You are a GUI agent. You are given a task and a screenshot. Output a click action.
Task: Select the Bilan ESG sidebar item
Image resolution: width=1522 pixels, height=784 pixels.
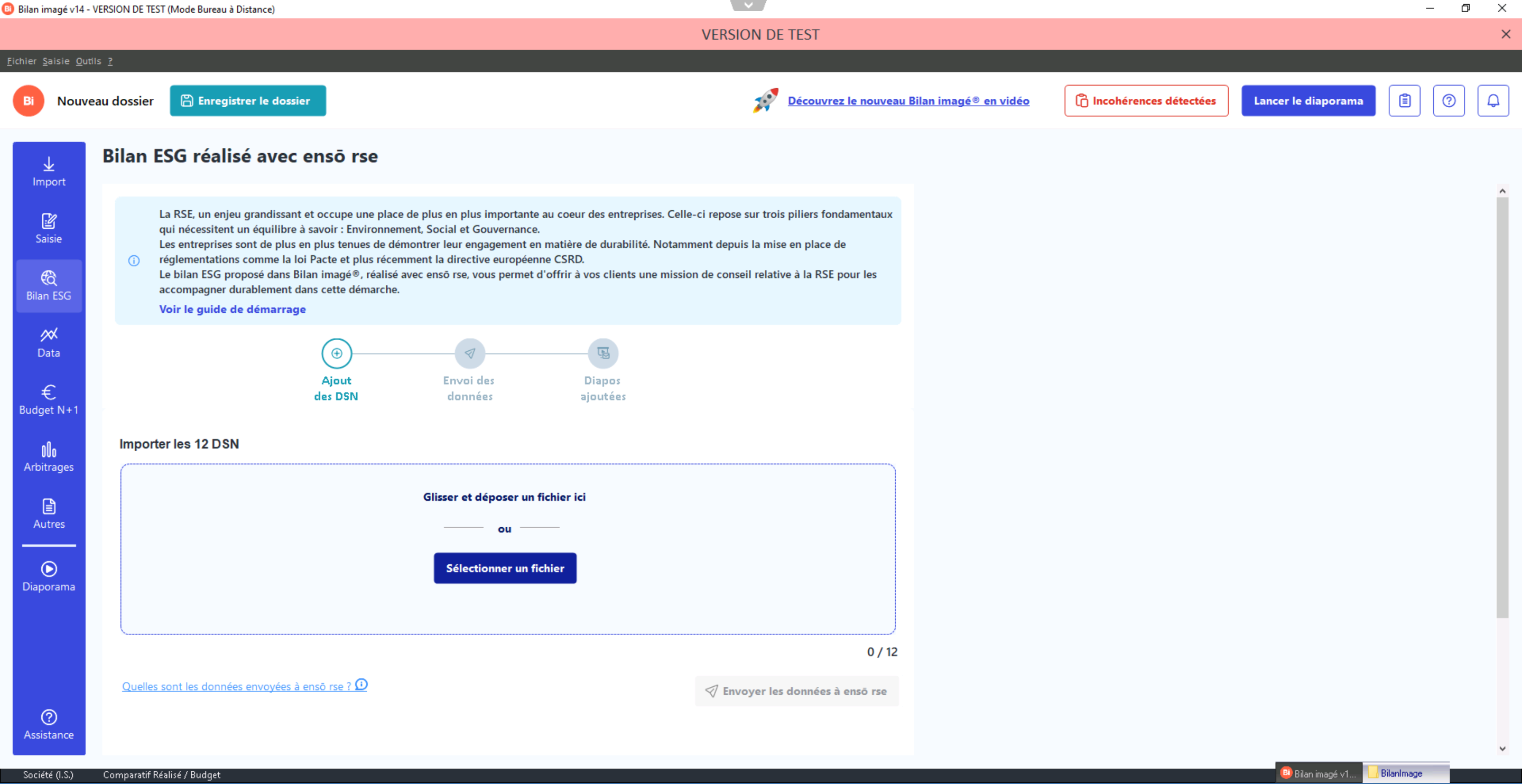click(49, 286)
